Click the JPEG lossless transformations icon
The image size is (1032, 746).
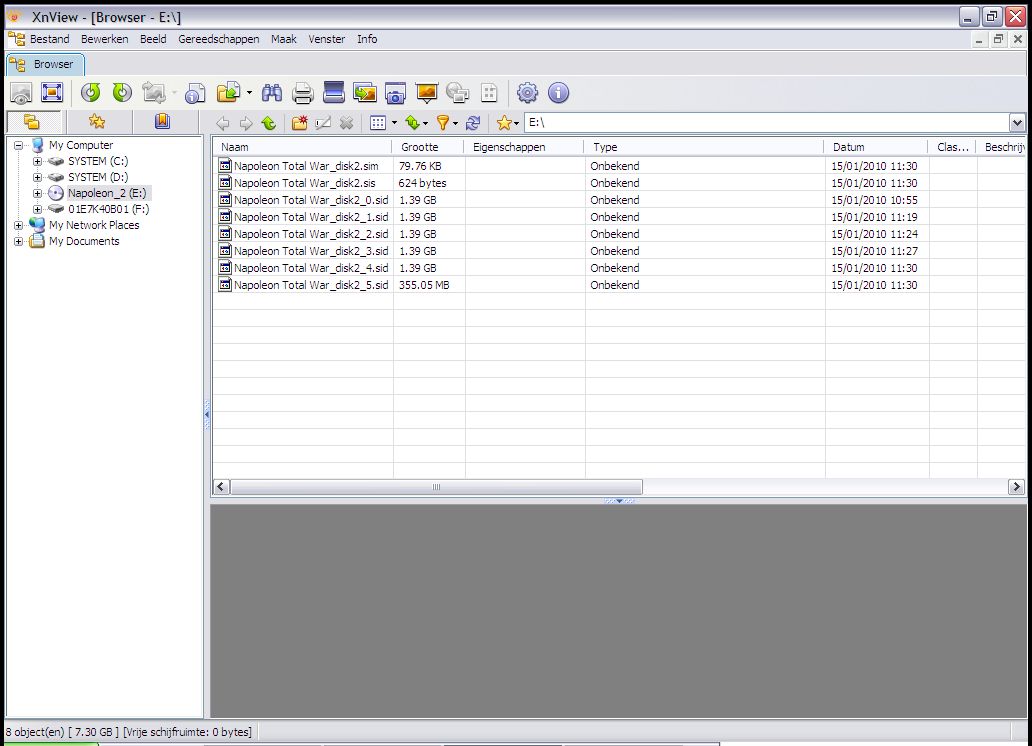(x=154, y=93)
